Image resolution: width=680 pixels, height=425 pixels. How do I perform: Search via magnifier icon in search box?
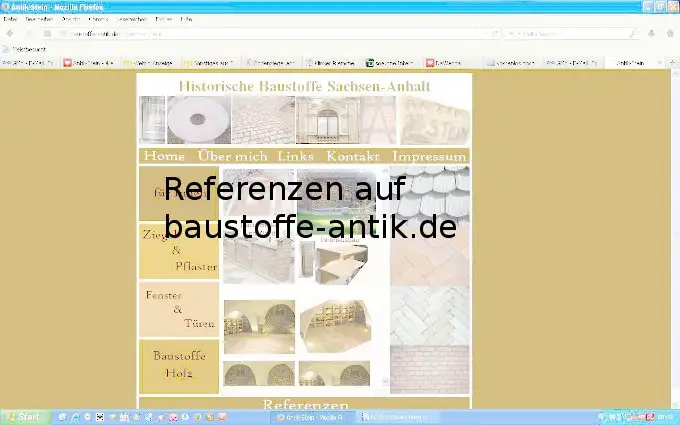pos(632,34)
